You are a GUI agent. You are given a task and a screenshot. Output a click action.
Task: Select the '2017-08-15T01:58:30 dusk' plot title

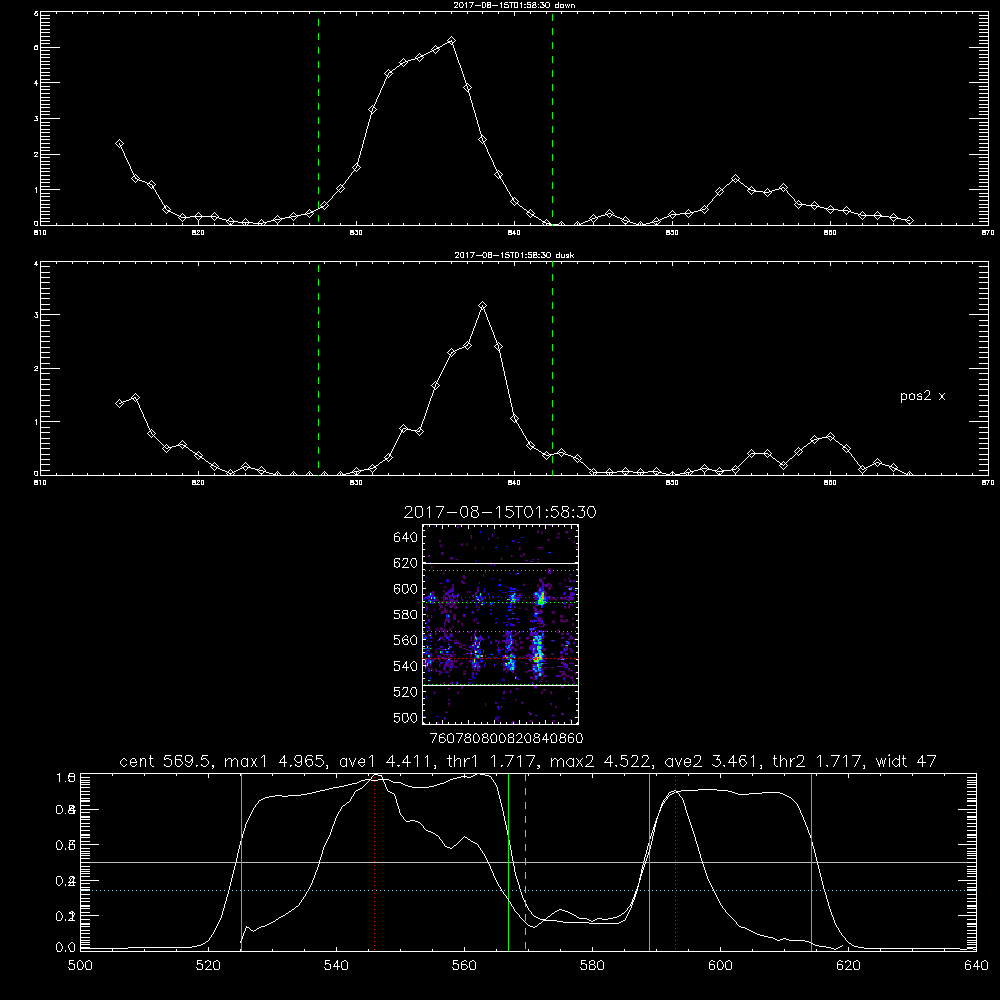click(514, 255)
